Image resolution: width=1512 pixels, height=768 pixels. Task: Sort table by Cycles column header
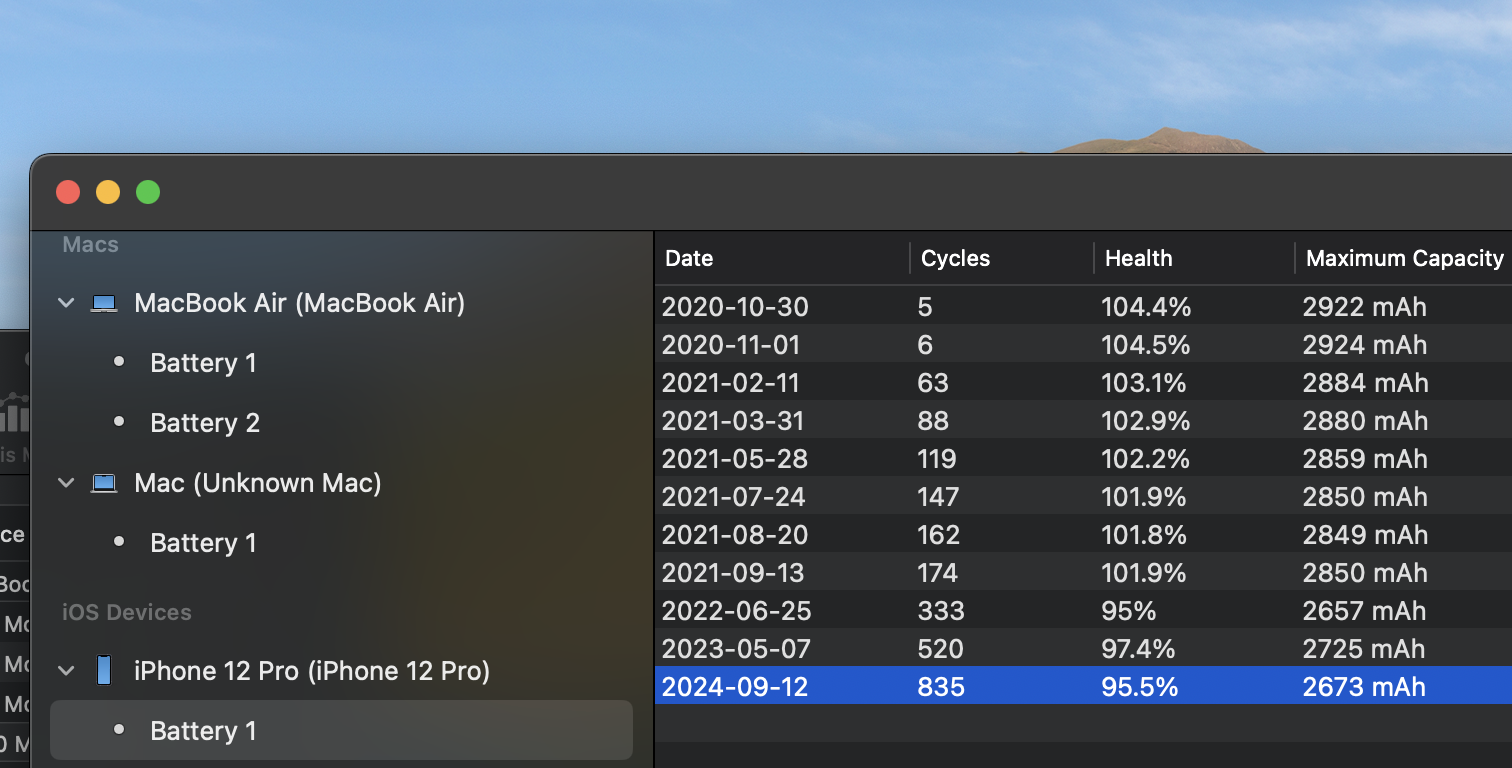(x=1001, y=258)
